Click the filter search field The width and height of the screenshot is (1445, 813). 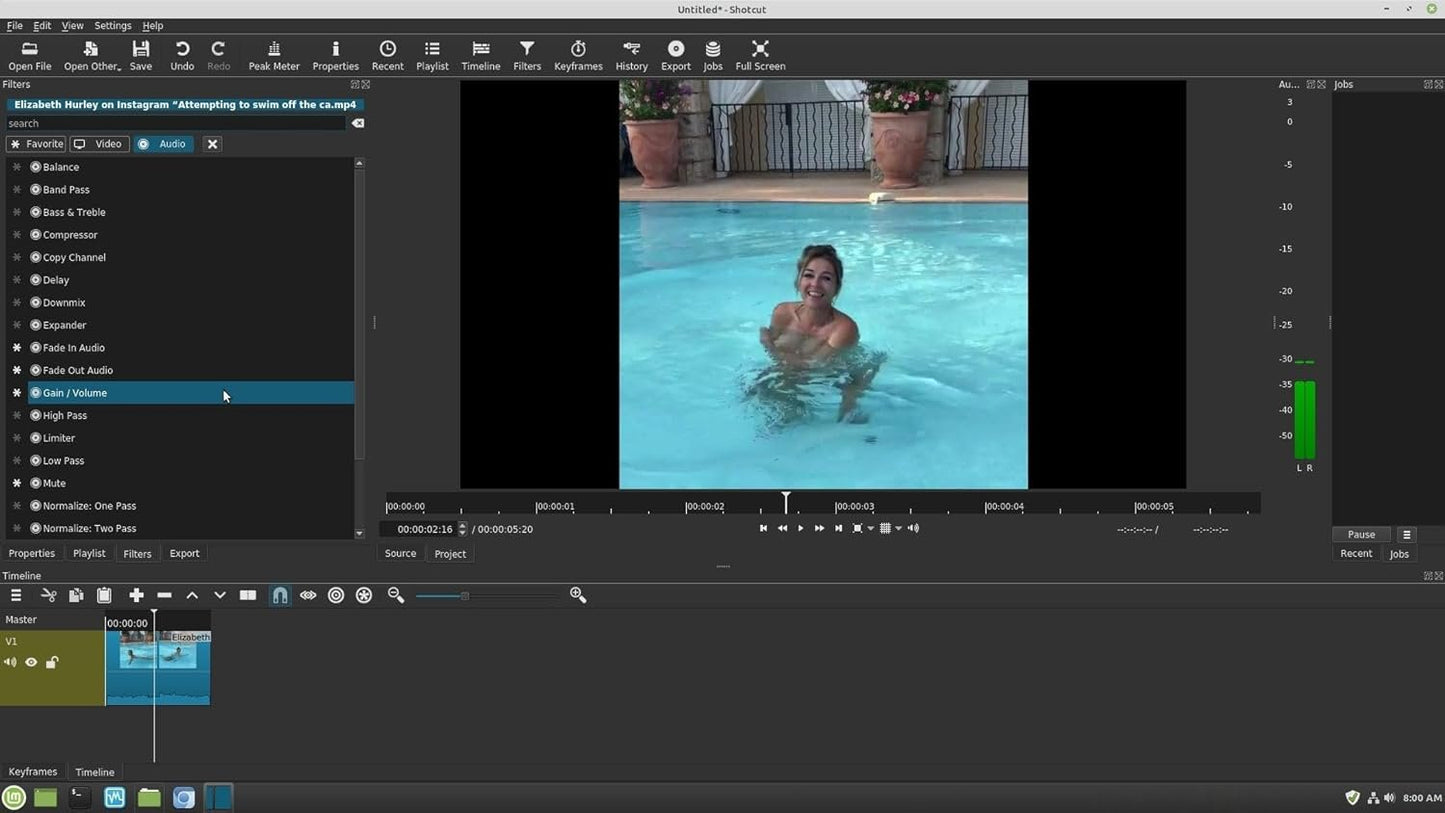176,123
